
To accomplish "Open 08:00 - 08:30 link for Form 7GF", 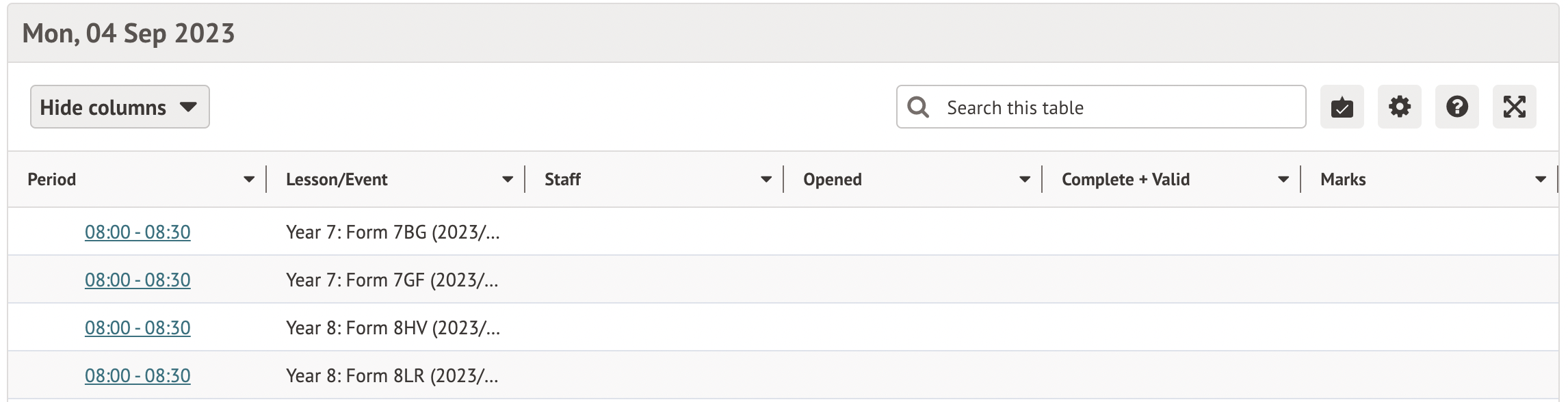I will tap(138, 280).
